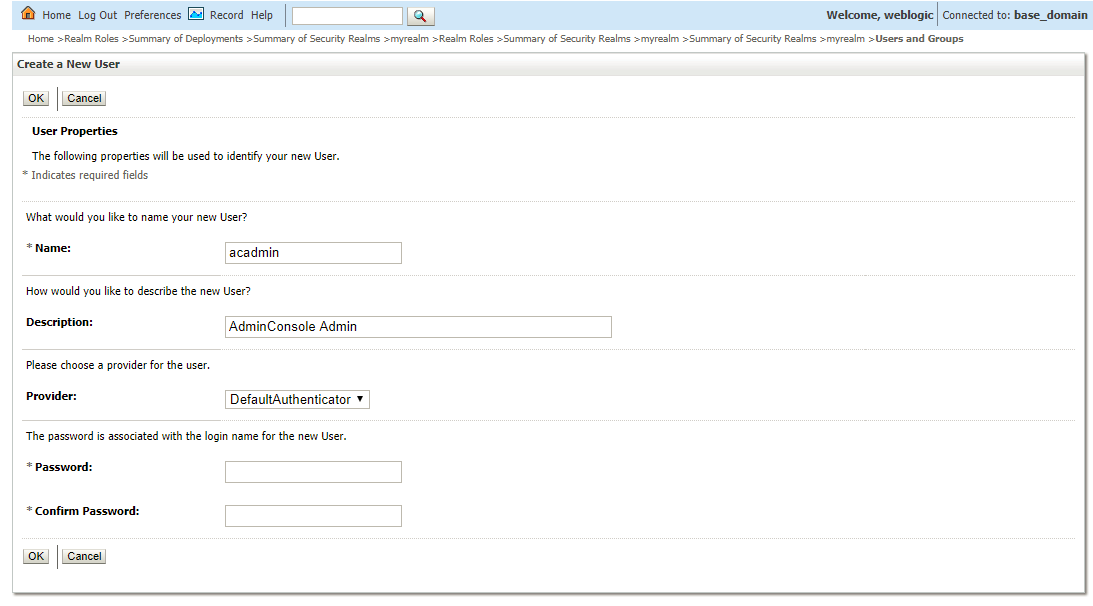Click inside the Name field showing acadmin
Viewport: 1093px width, 606px height.
pos(313,252)
